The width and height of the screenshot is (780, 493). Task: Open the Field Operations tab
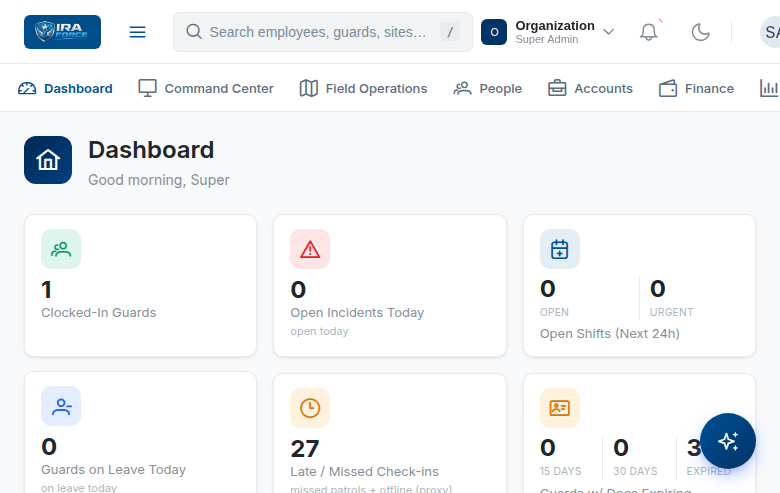(x=363, y=88)
